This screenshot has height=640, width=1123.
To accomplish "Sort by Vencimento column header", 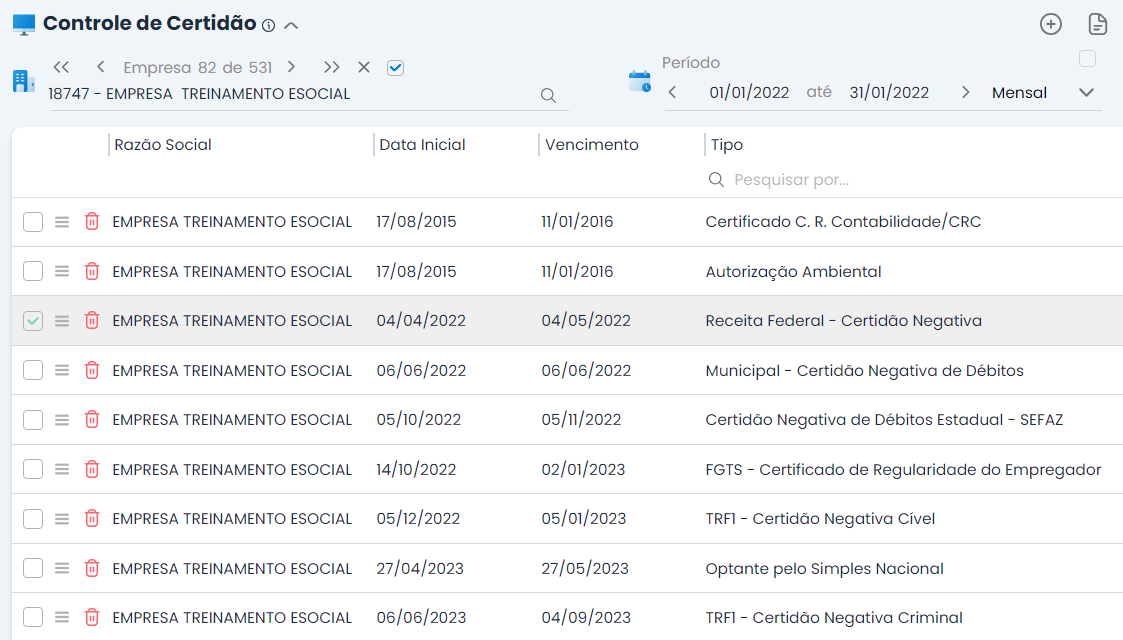I will click(591, 145).
